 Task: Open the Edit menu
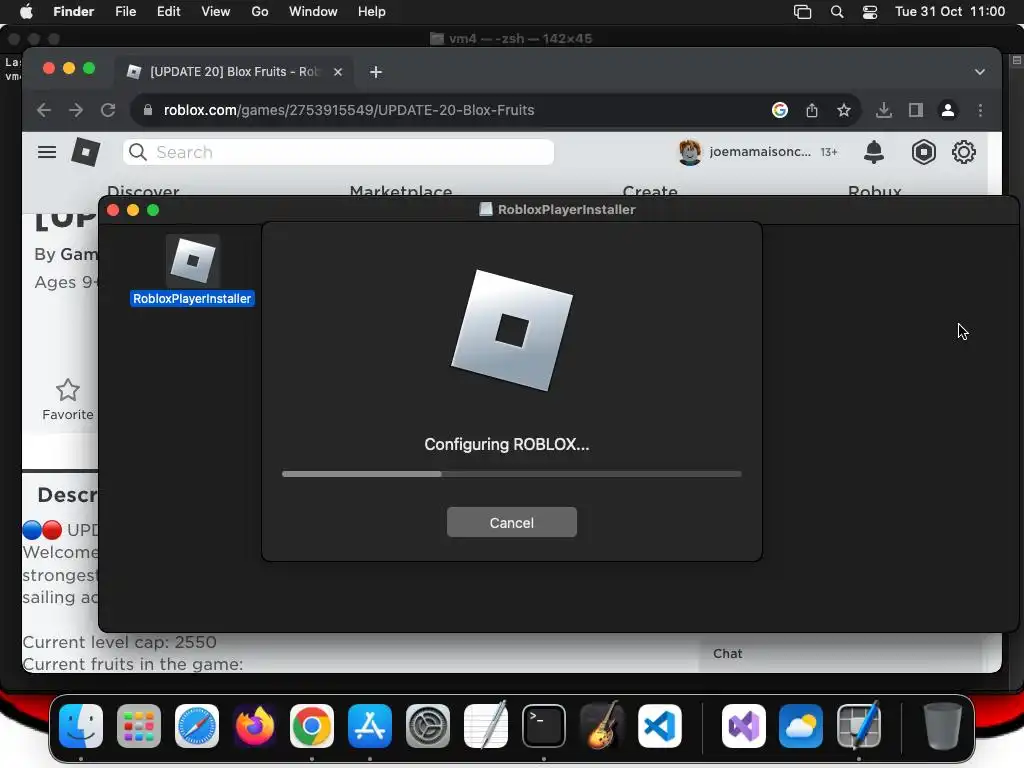pyautogui.click(x=168, y=12)
